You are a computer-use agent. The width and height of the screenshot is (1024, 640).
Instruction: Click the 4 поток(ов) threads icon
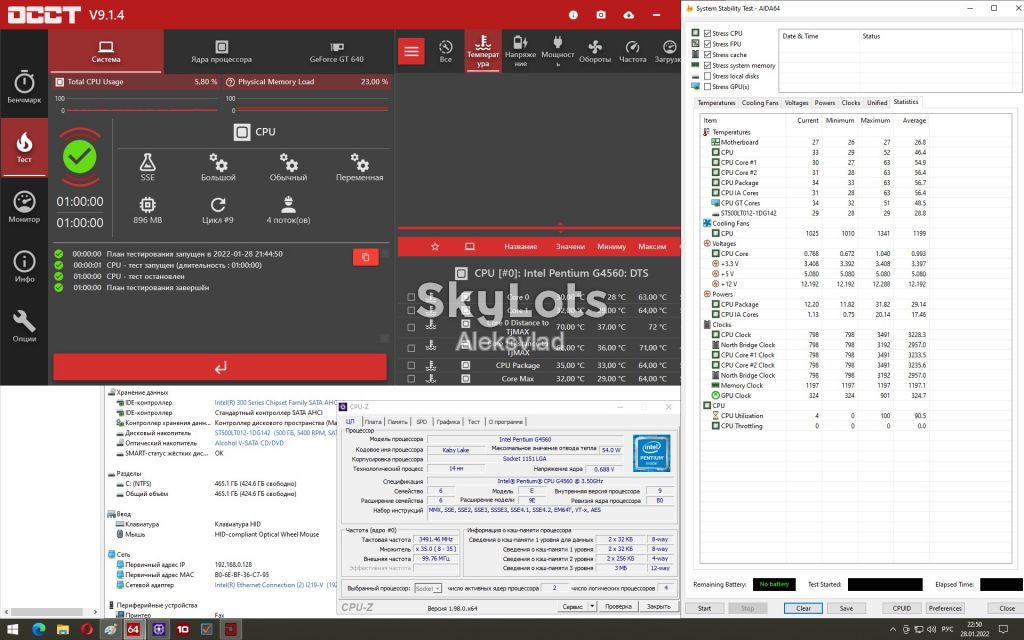288,205
